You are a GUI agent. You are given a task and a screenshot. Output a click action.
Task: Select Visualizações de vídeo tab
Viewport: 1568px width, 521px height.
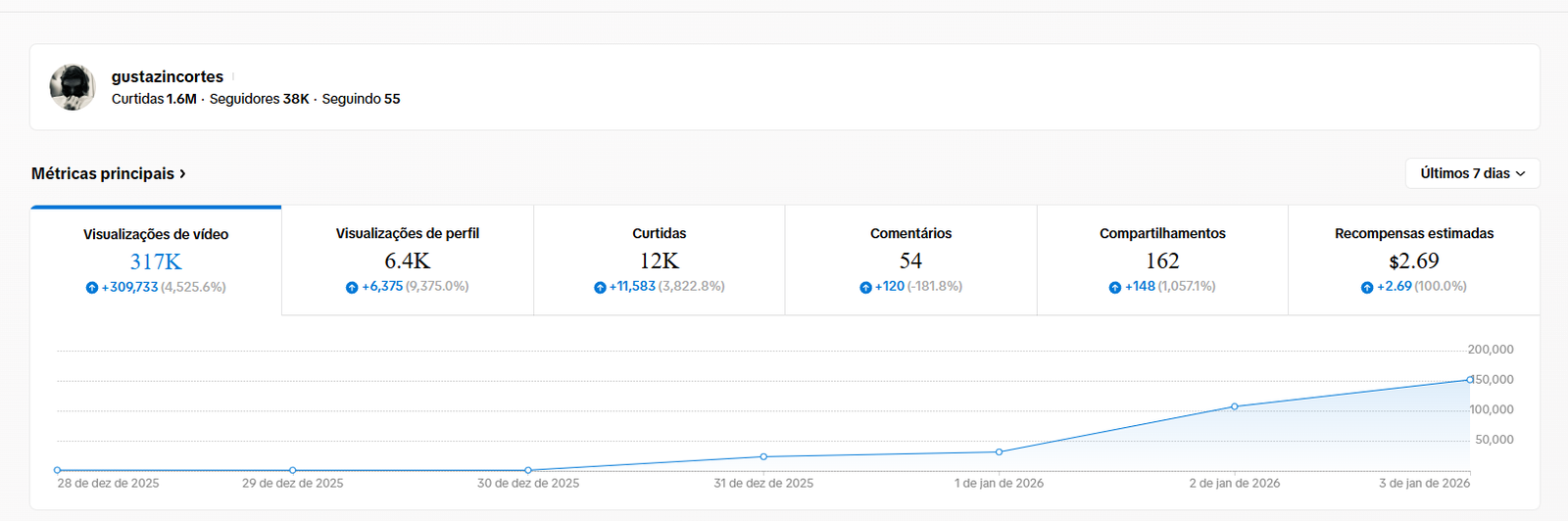[x=156, y=260]
